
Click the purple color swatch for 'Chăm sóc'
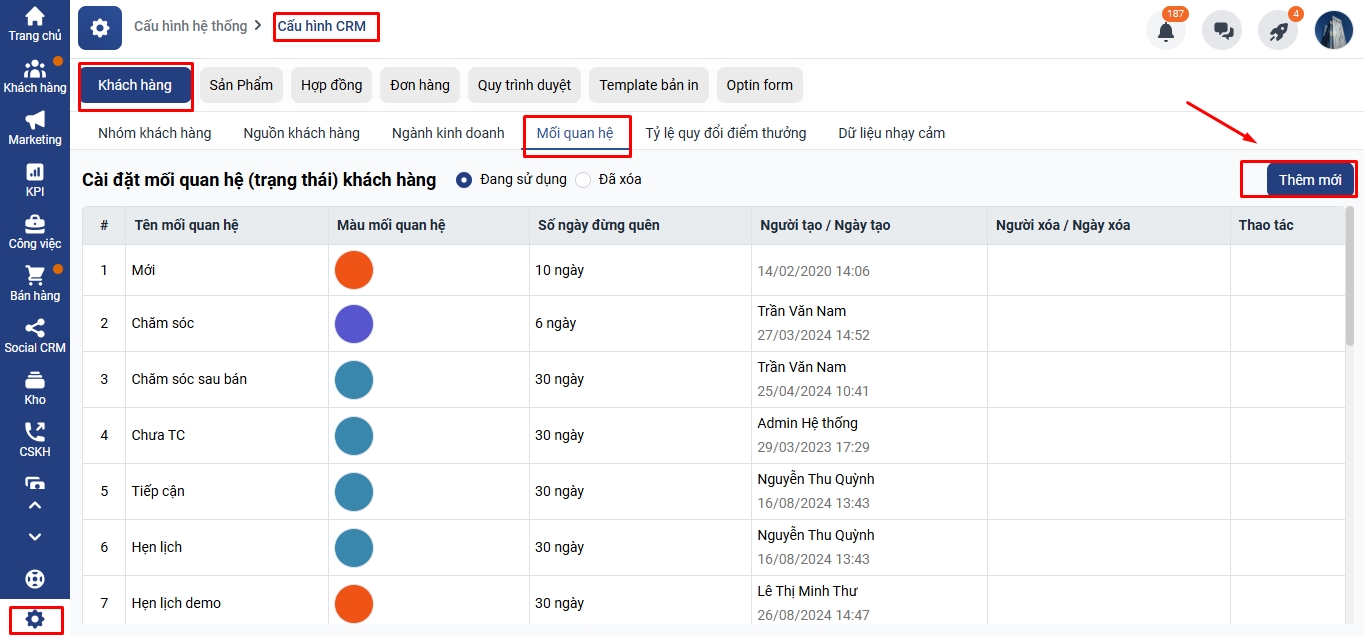pos(354,324)
